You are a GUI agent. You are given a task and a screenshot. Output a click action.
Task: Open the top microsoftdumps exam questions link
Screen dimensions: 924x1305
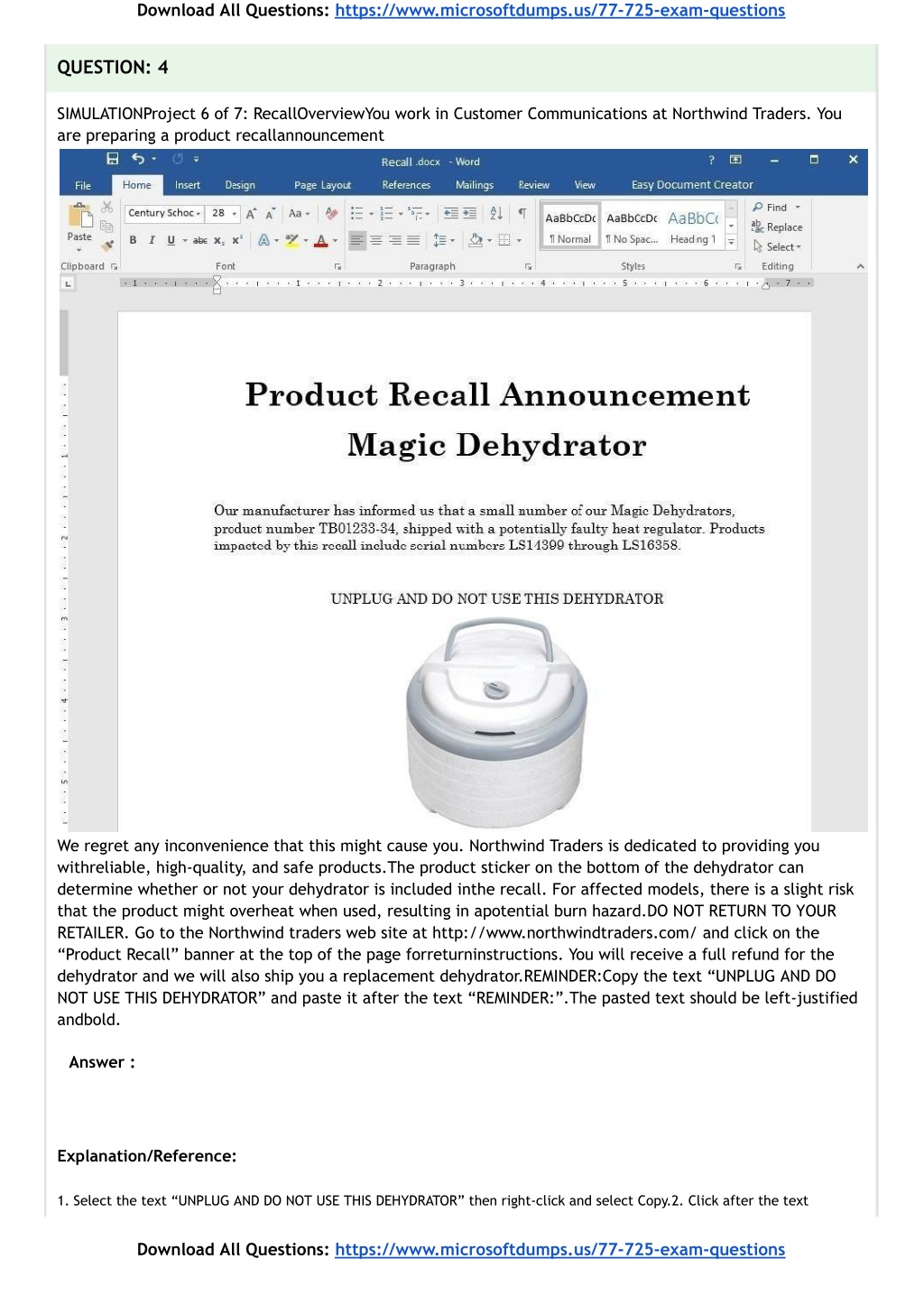[x=559, y=11]
